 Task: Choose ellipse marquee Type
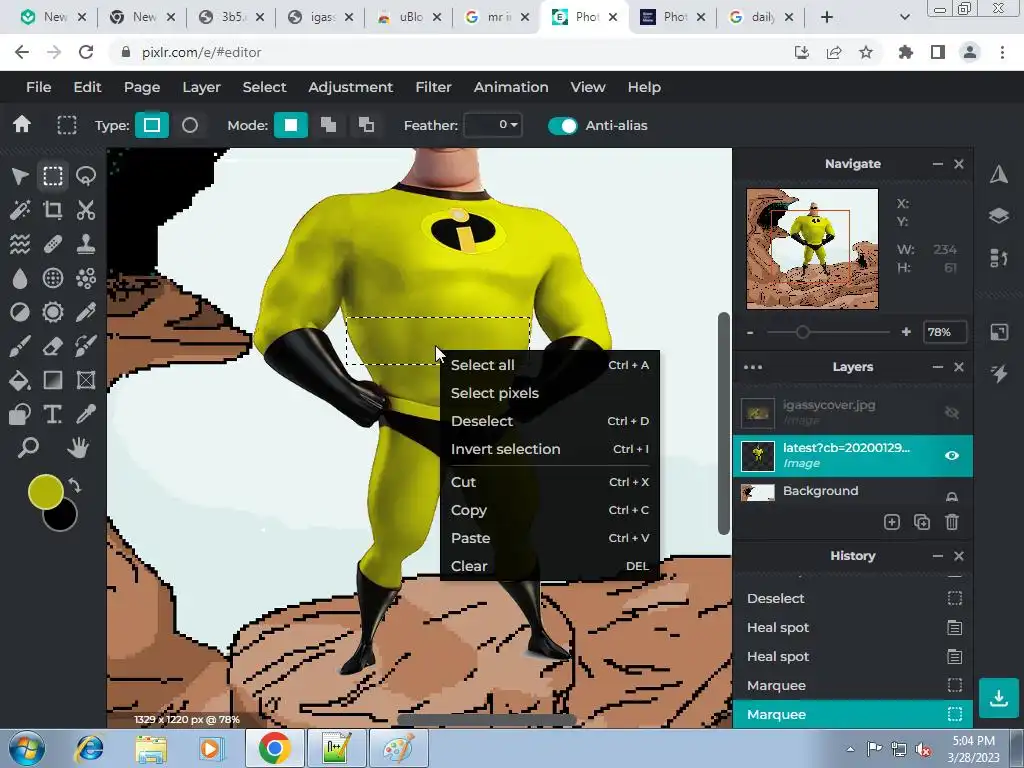pyautogui.click(x=189, y=125)
